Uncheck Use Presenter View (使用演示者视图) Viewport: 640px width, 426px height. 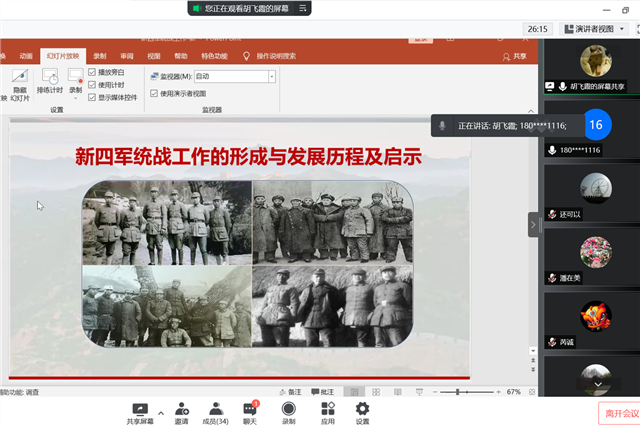tap(153, 93)
